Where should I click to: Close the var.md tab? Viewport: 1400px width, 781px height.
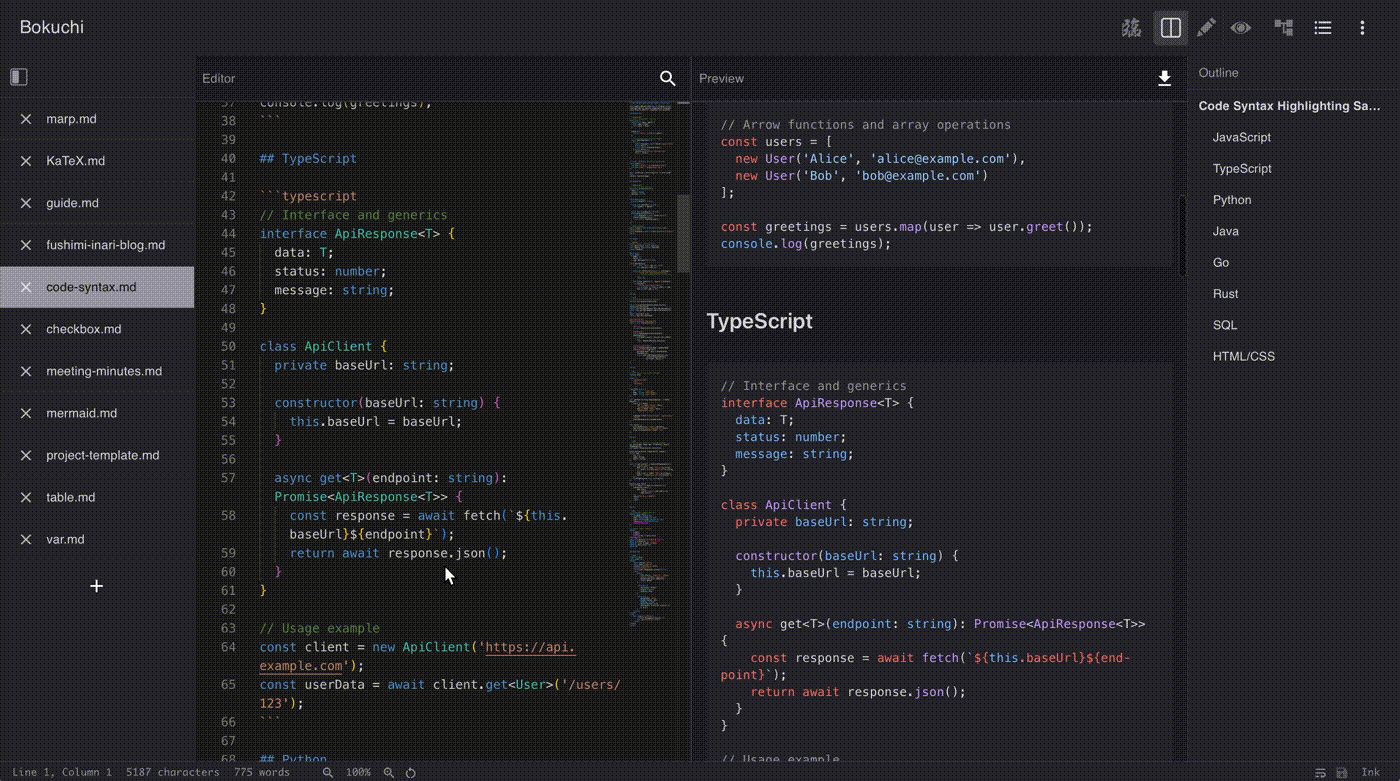tap(26, 539)
